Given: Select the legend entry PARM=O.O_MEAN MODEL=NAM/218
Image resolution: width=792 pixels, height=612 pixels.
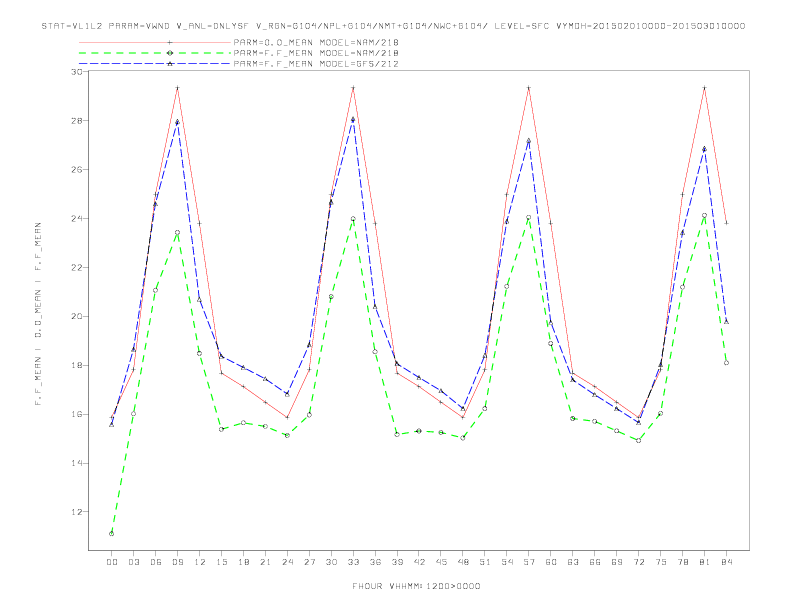Looking at the screenshot, I should (316, 42).
